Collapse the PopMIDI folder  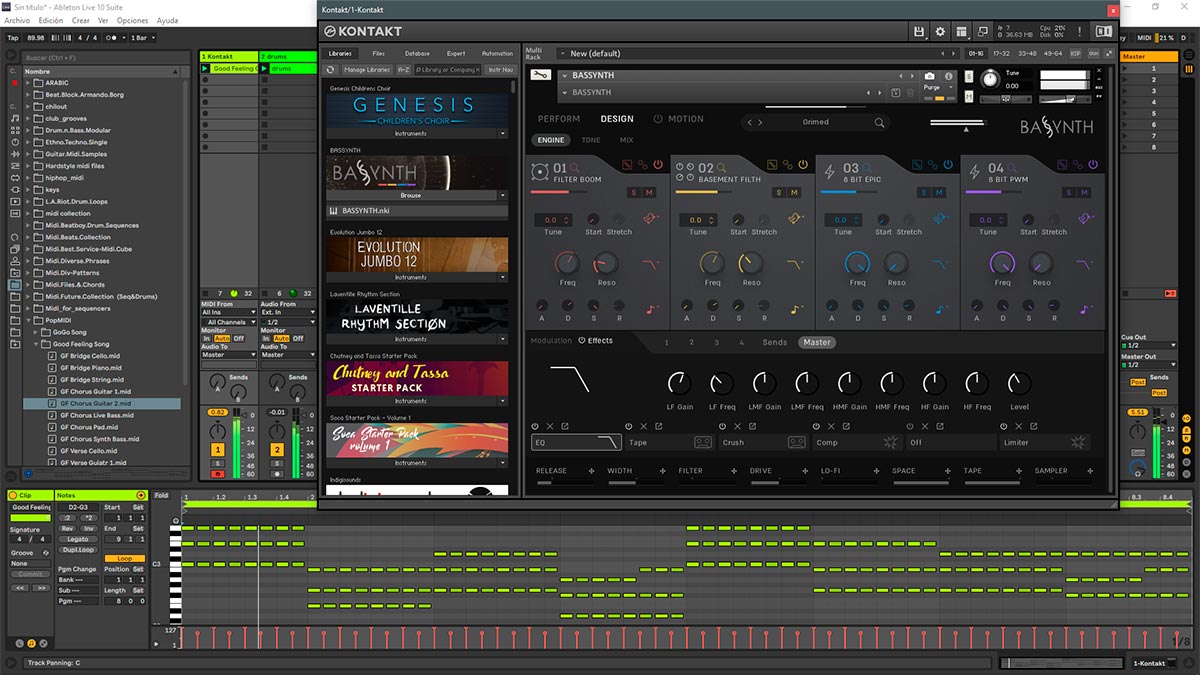click(29, 320)
